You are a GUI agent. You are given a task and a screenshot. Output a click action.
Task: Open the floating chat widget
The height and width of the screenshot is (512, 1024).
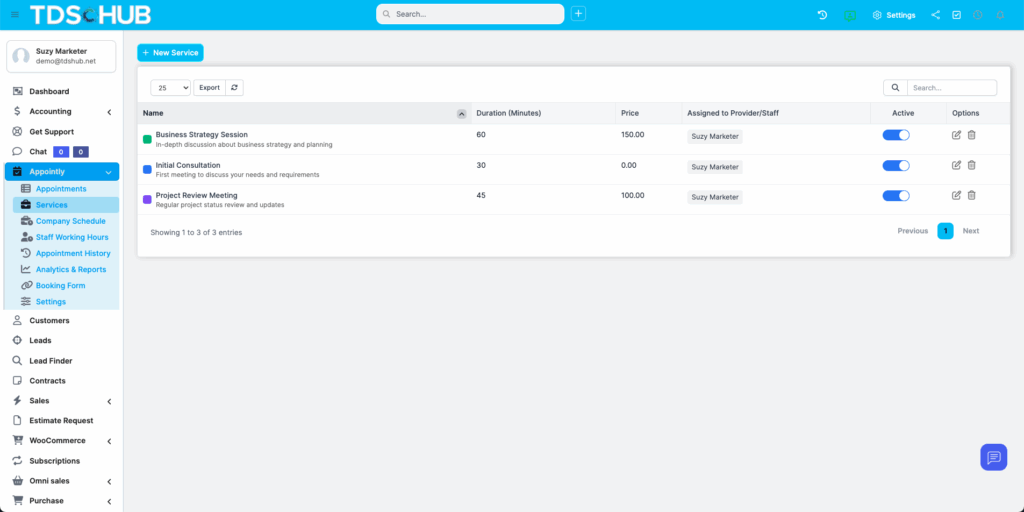[x=993, y=457]
